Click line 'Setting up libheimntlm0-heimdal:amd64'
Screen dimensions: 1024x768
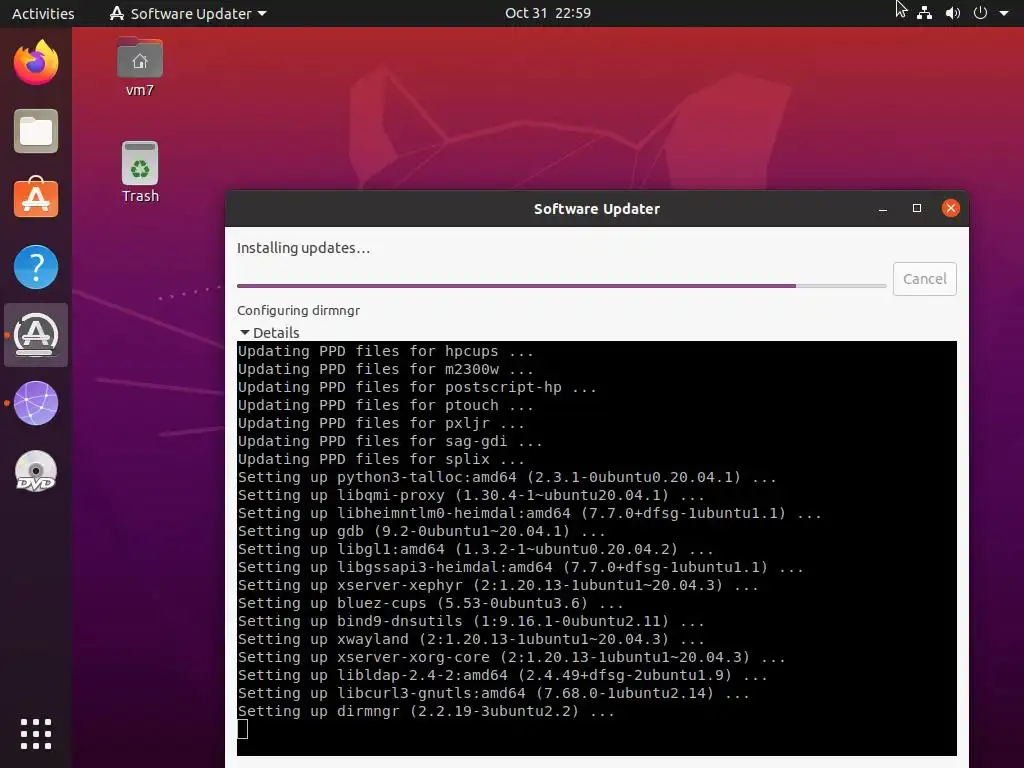click(529, 513)
